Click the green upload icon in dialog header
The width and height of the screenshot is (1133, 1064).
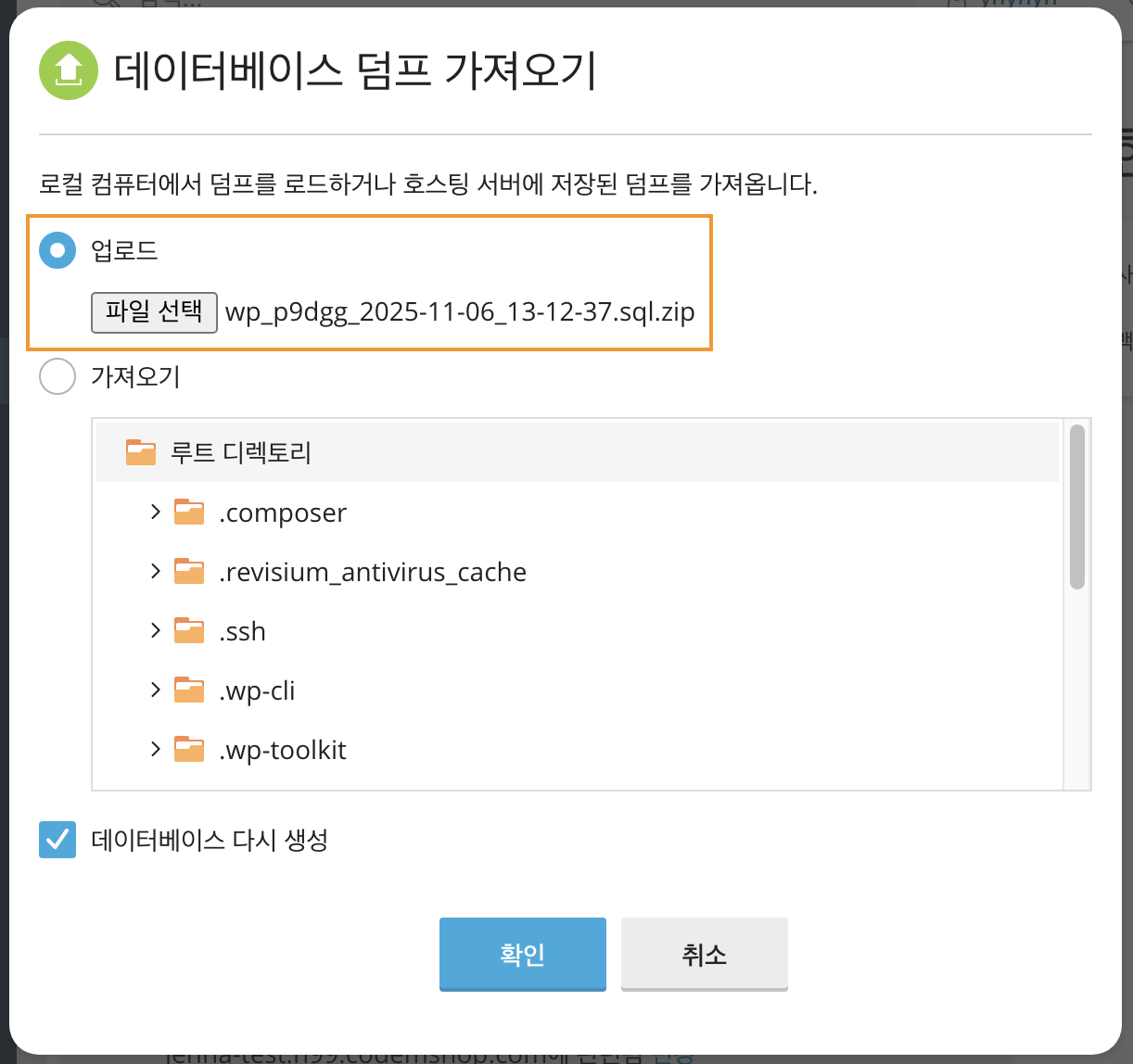(x=69, y=70)
